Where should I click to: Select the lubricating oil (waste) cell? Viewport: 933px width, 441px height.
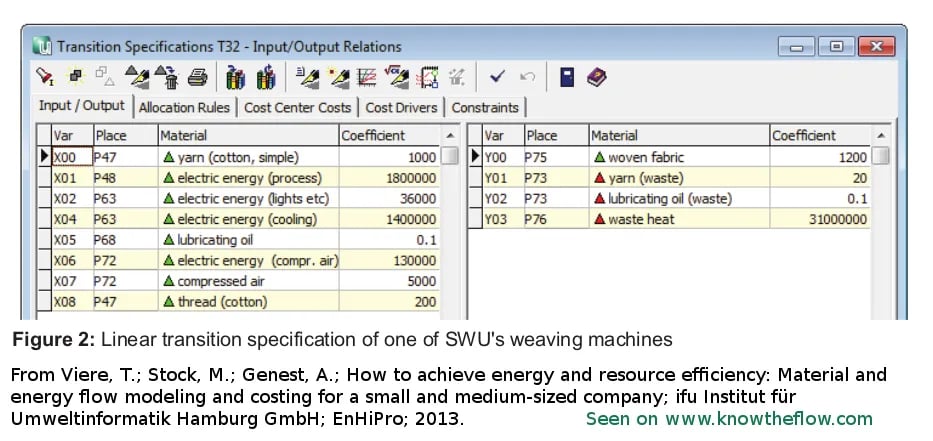pos(680,198)
